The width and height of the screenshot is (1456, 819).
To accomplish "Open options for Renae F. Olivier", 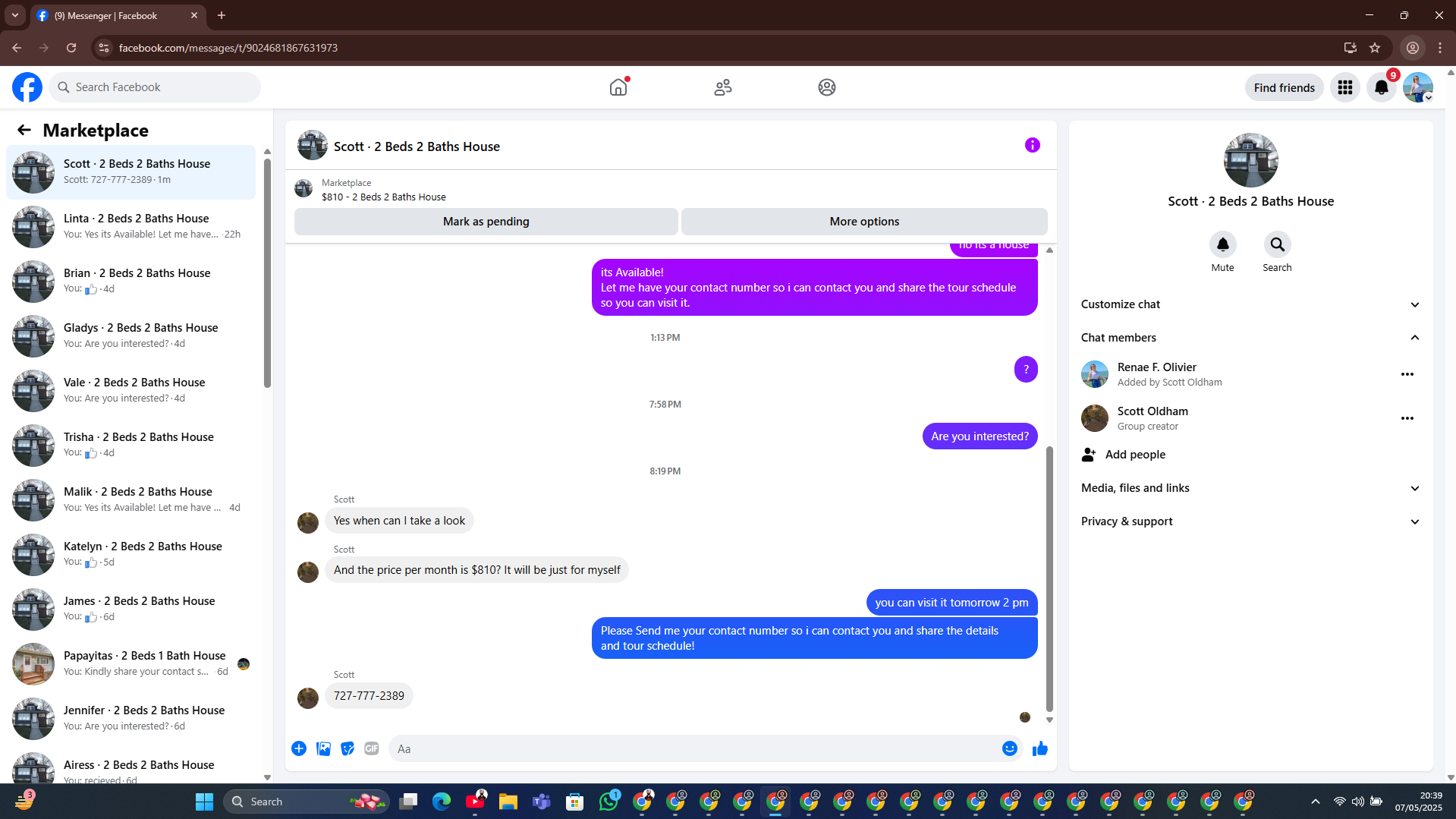I will (1407, 374).
